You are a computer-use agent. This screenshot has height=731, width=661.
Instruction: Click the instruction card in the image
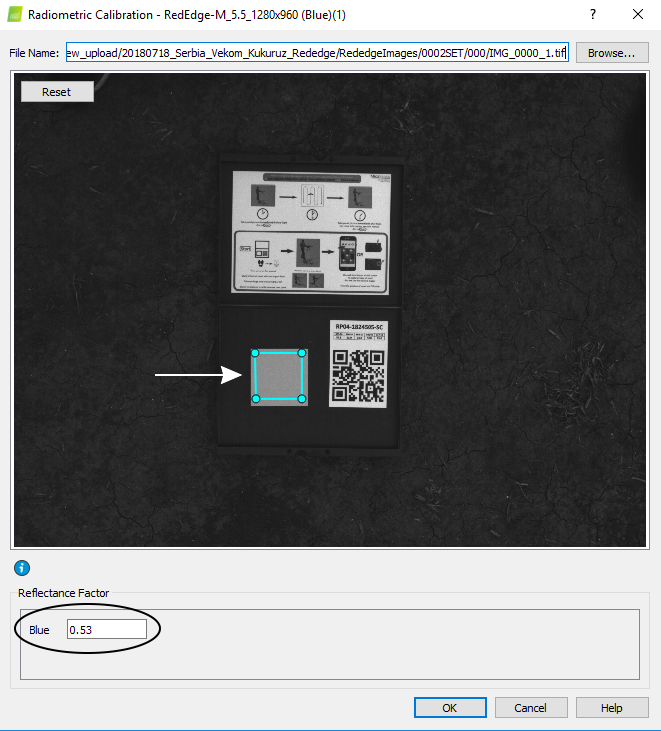310,232
